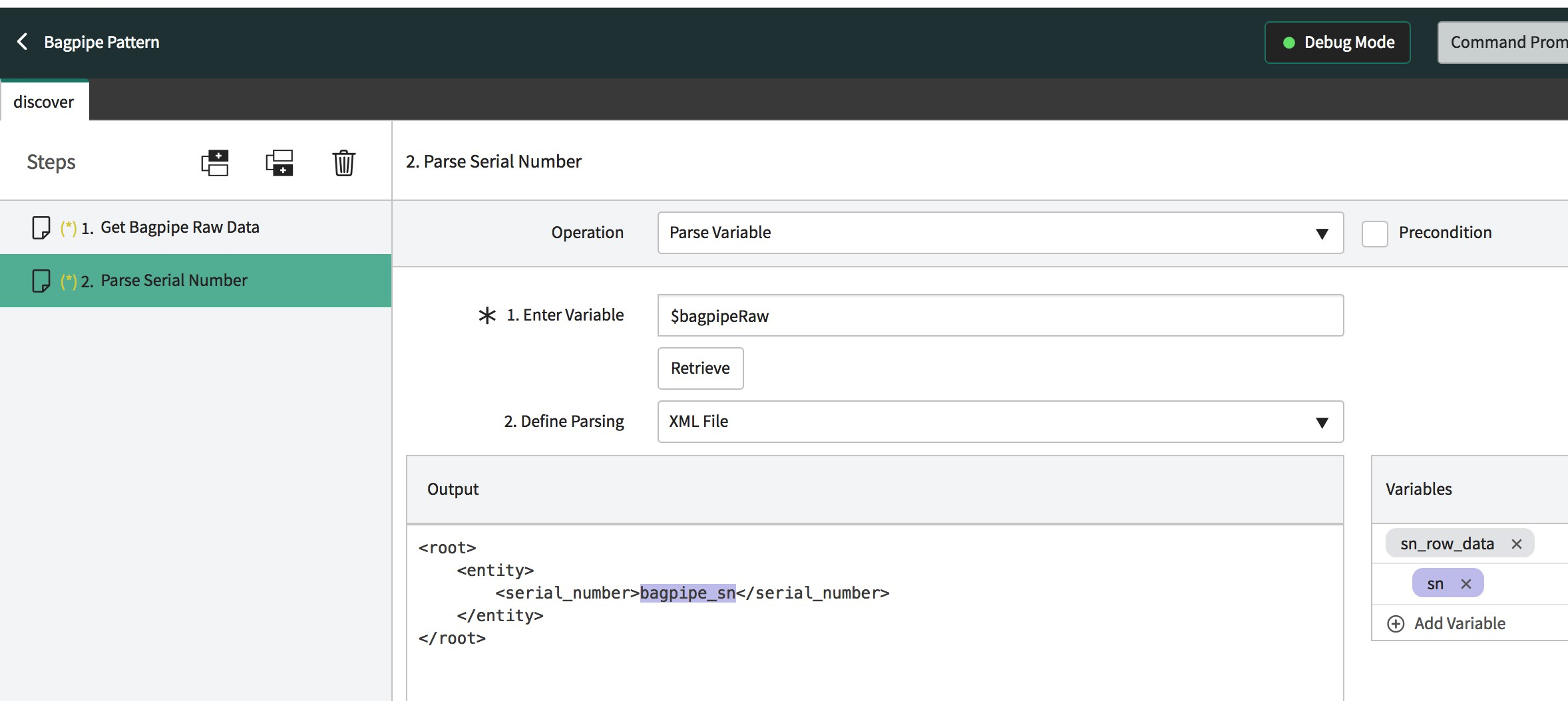Click the <root> opening tag in output
This screenshot has width=1568, height=701.
coord(447,547)
